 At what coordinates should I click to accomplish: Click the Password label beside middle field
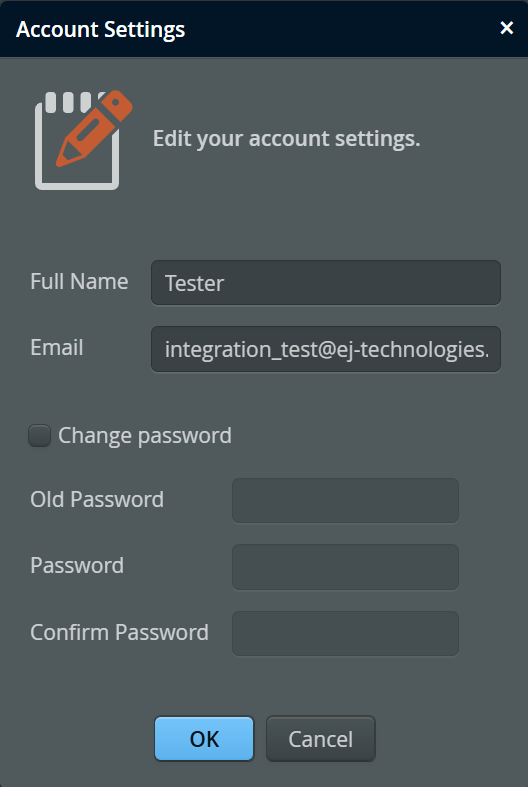77,566
